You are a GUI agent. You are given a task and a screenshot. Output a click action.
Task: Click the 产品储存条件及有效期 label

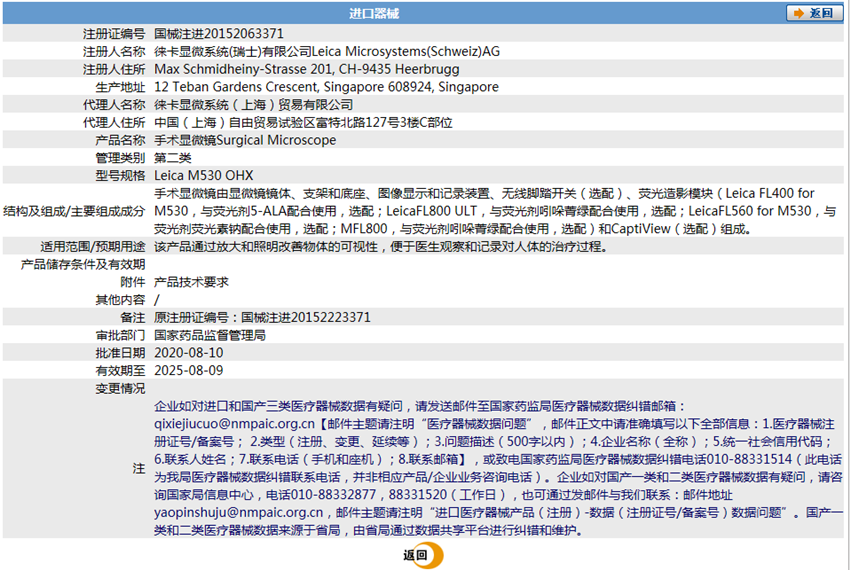click(x=83, y=264)
